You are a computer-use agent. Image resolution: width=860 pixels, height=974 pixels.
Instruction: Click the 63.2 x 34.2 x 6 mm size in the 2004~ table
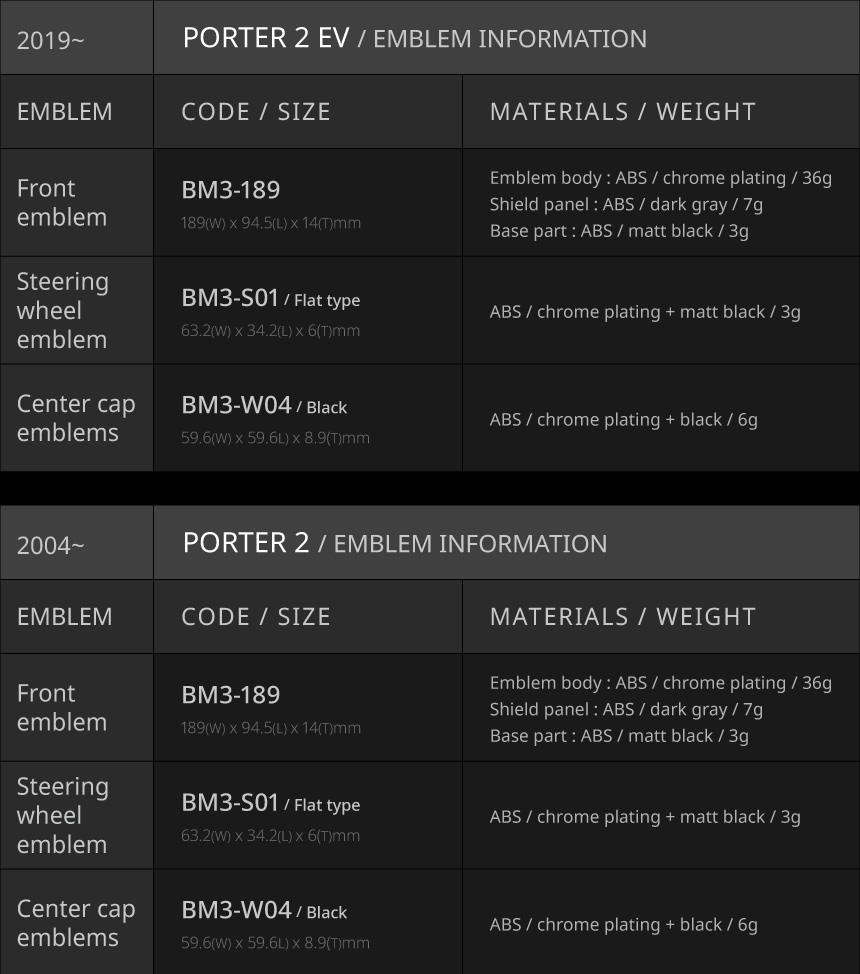point(270,835)
